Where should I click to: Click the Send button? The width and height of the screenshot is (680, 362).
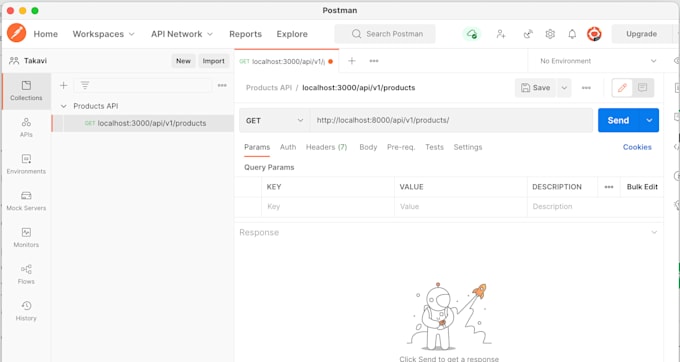[x=619, y=121]
